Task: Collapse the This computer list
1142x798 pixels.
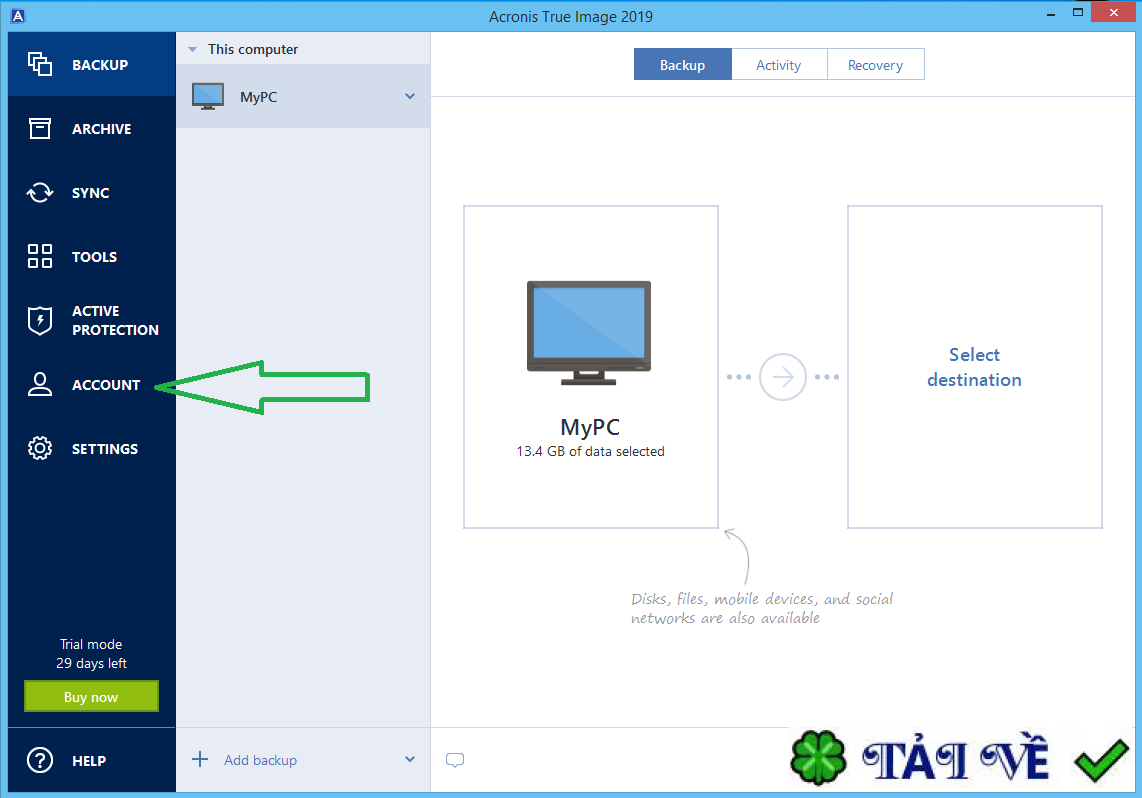Action: 191,48
